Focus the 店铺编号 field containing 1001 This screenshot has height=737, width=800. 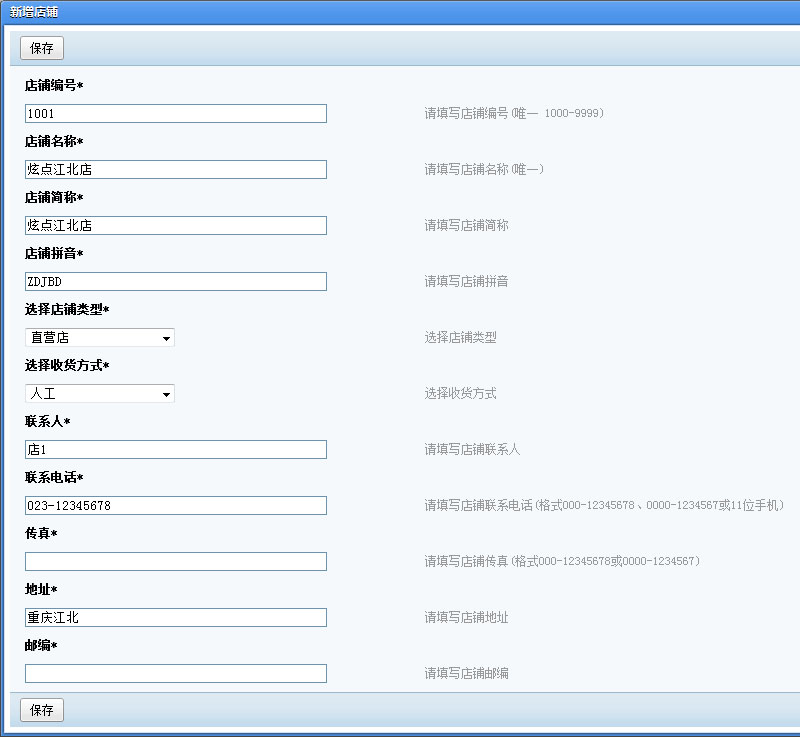click(176, 113)
